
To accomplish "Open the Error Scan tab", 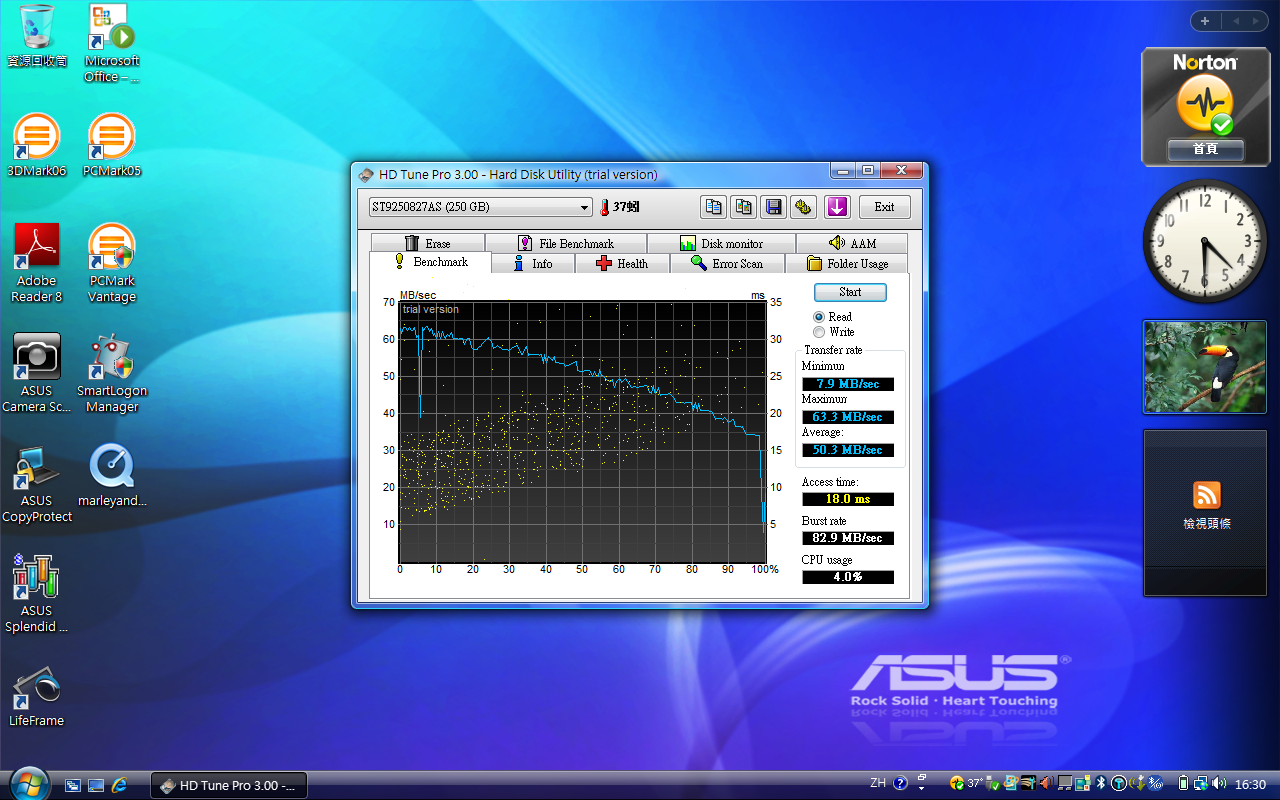I will (x=727, y=264).
